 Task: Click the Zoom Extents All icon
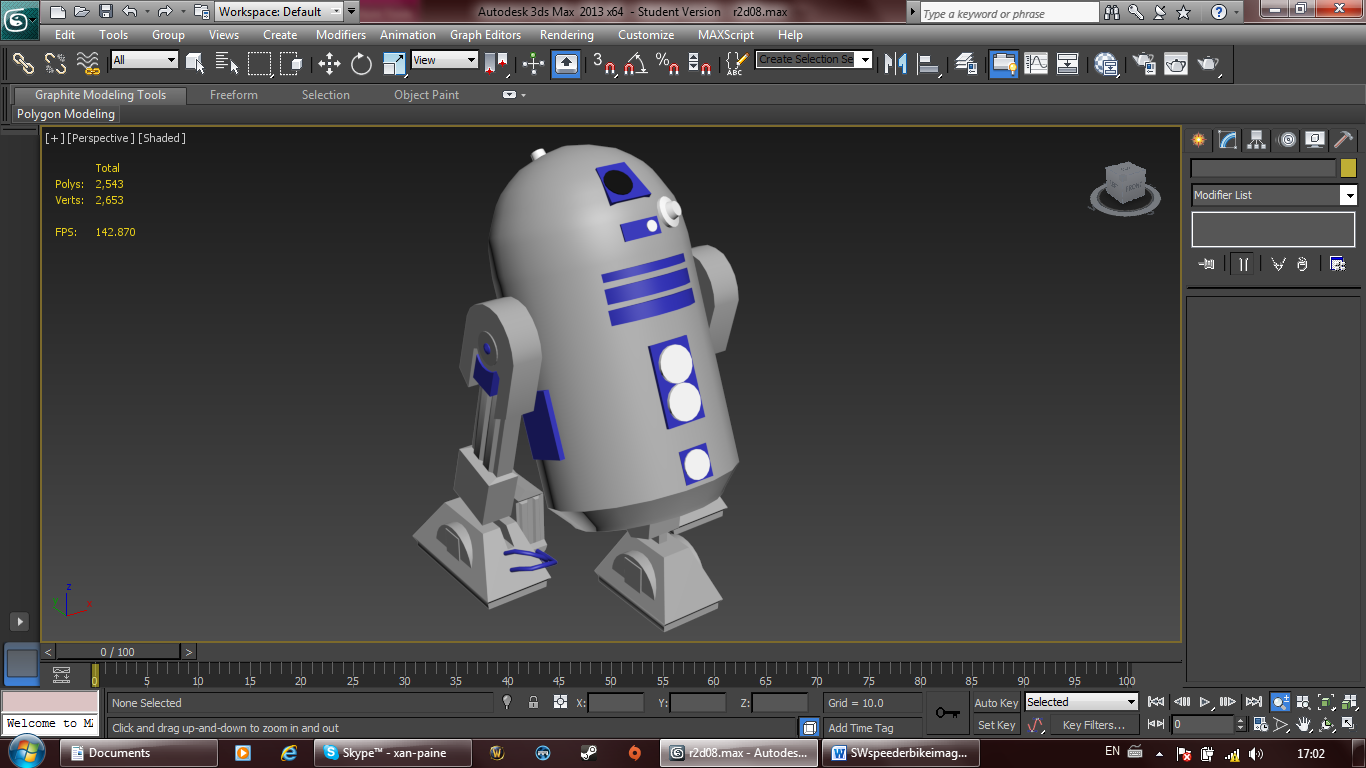click(1350, 703)
